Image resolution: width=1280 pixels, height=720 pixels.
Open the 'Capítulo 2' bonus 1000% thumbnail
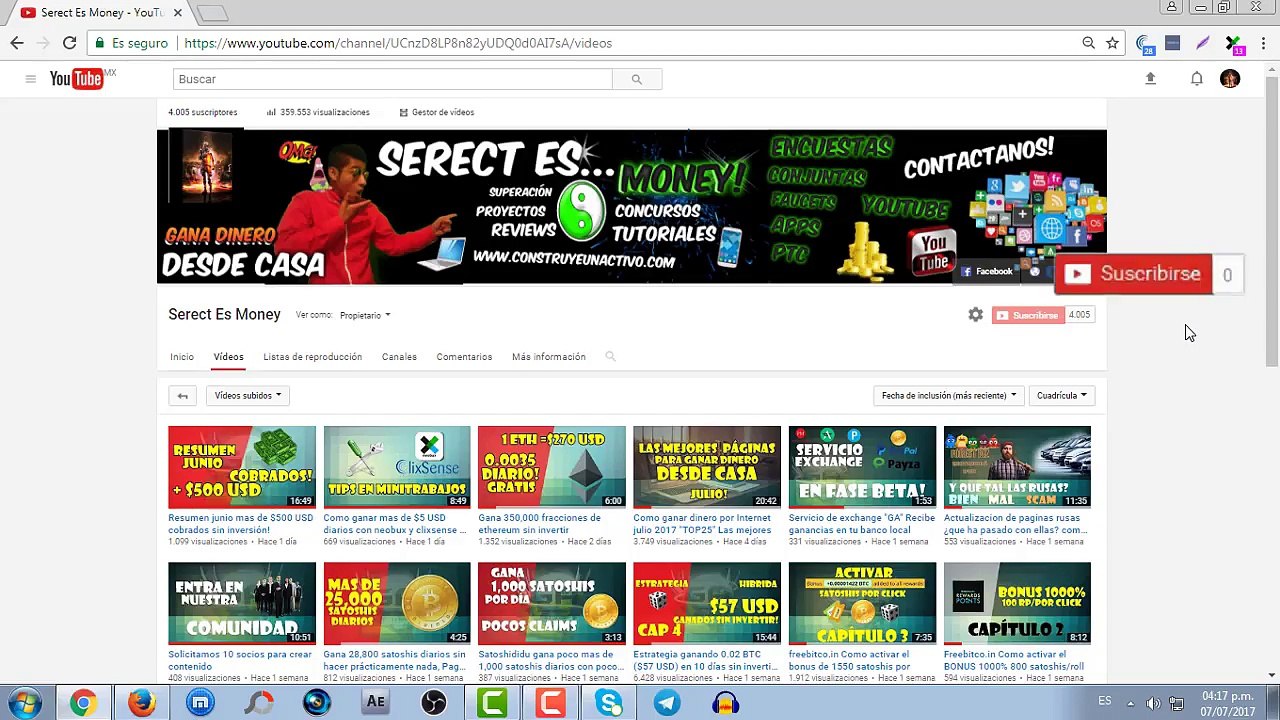1017,603
